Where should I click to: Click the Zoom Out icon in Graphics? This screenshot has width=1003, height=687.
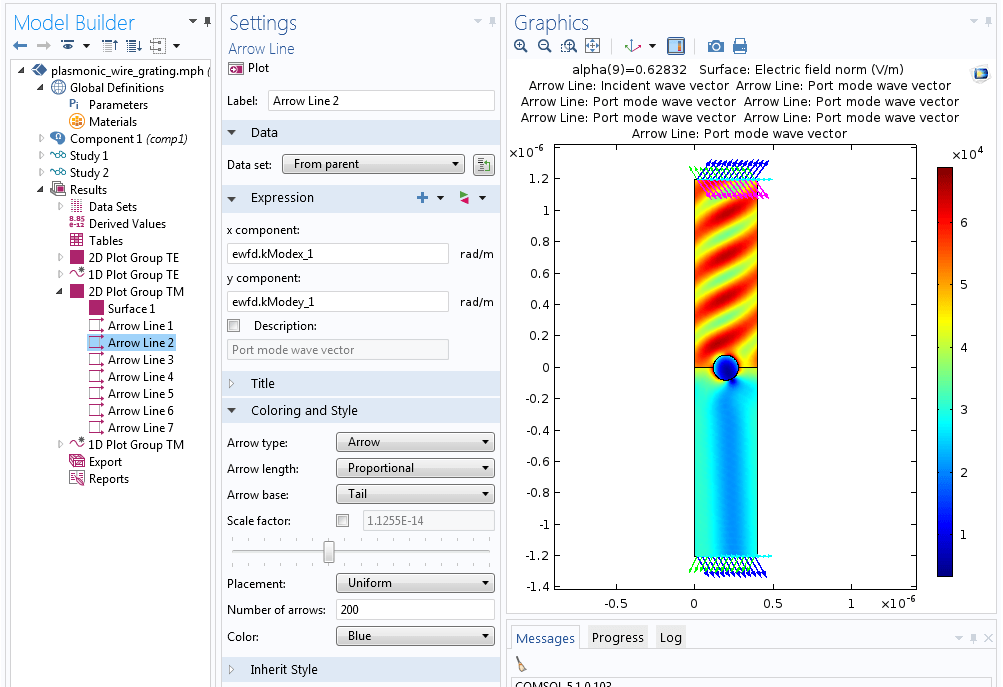point(545,46)
